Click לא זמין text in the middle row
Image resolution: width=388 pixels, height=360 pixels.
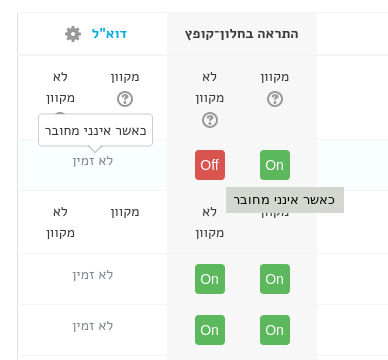coord(93,275)
